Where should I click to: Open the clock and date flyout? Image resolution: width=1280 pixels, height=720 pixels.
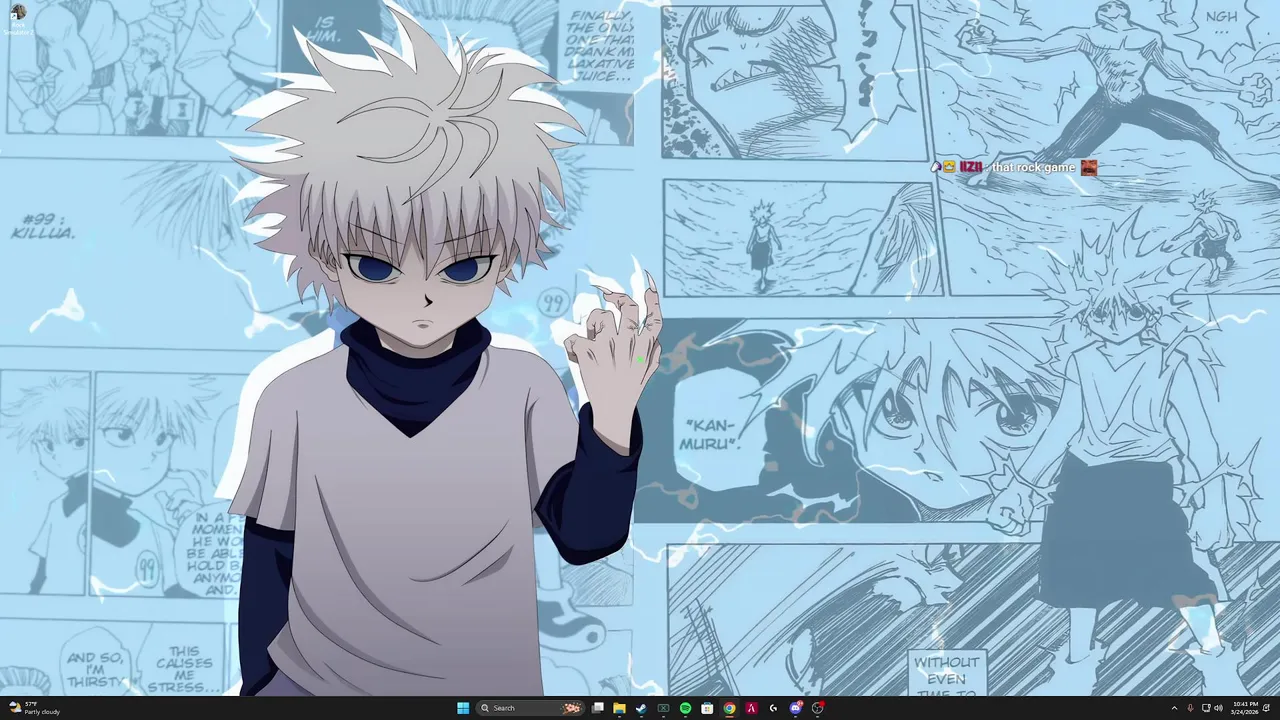coord(1245,708)
